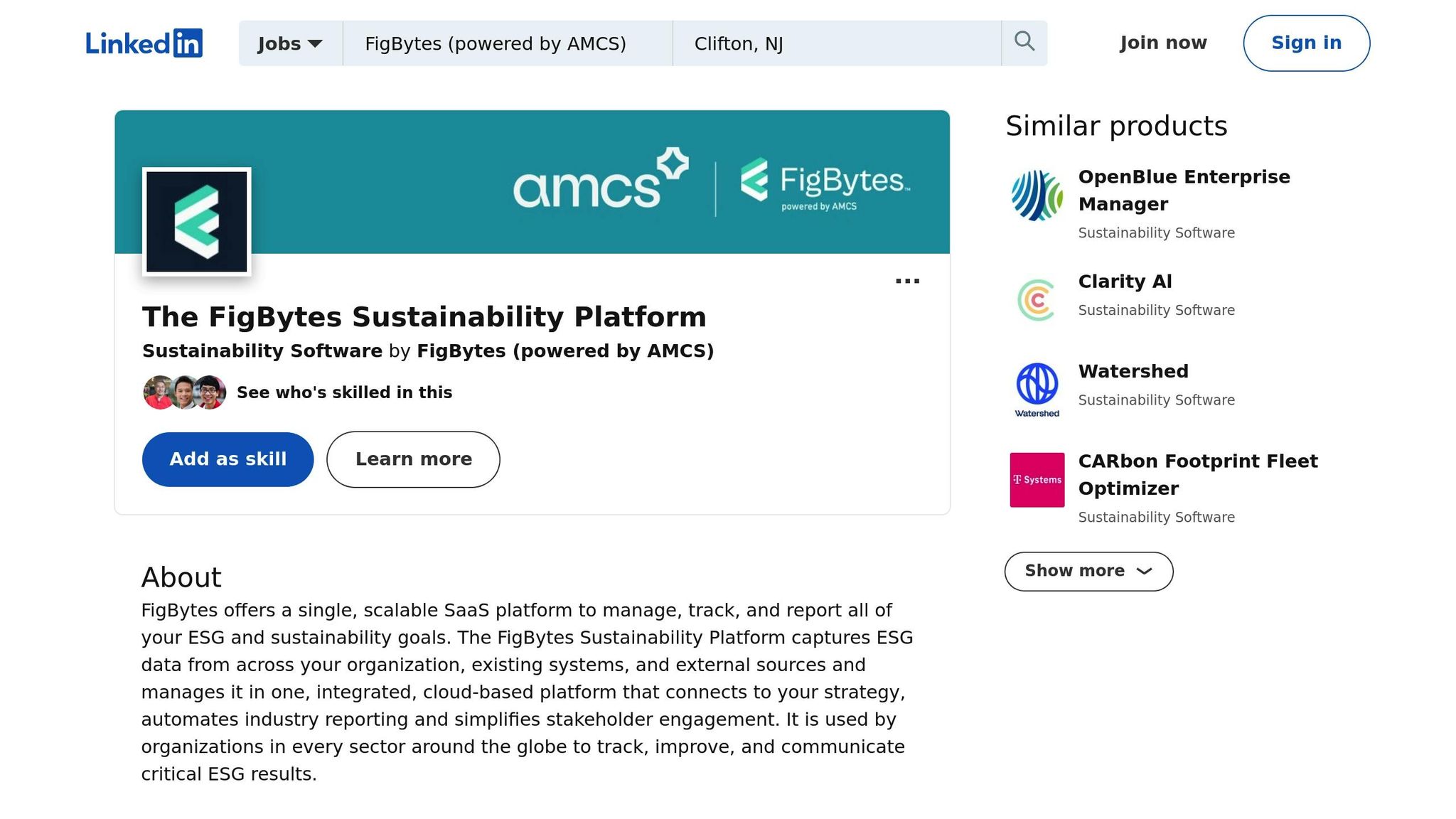Open the three-dot more options menu
Viewport: 1456px width, 819px height.
tap(907, 282)
